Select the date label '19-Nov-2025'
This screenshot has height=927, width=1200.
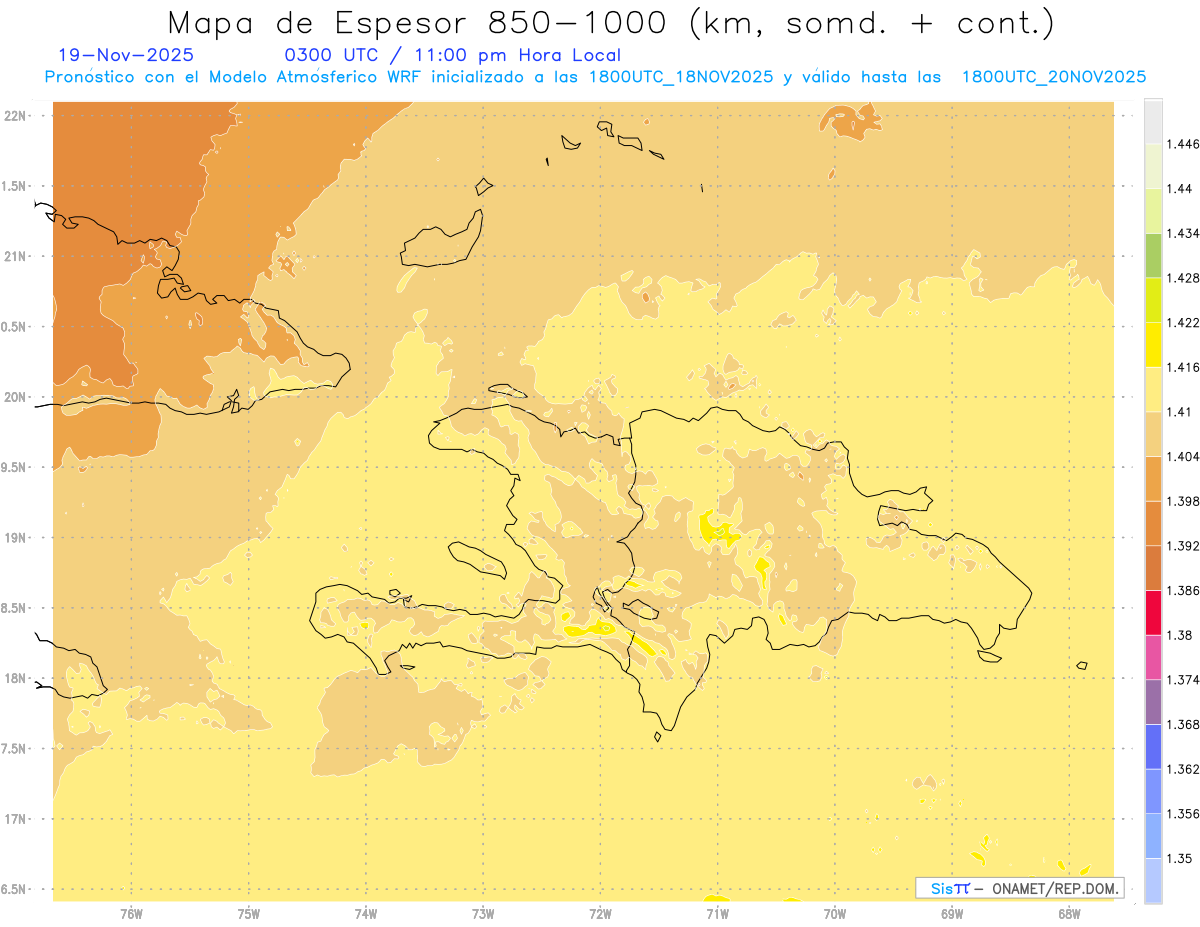pyautogui.click(x=126, y=55)
